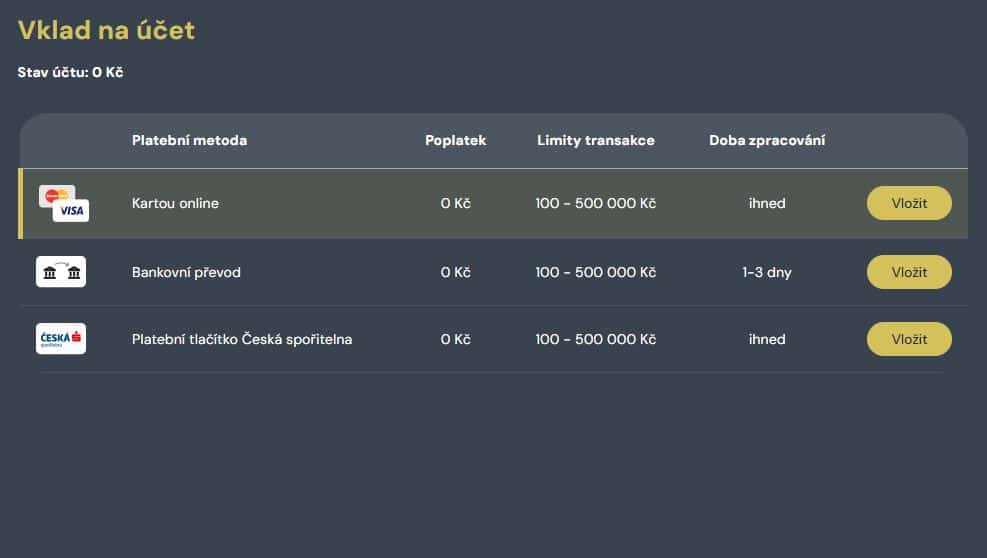Screen dimensions: 987x558
Task: Click Vložit button for Bankovní převod
Action: pos(909,272)
